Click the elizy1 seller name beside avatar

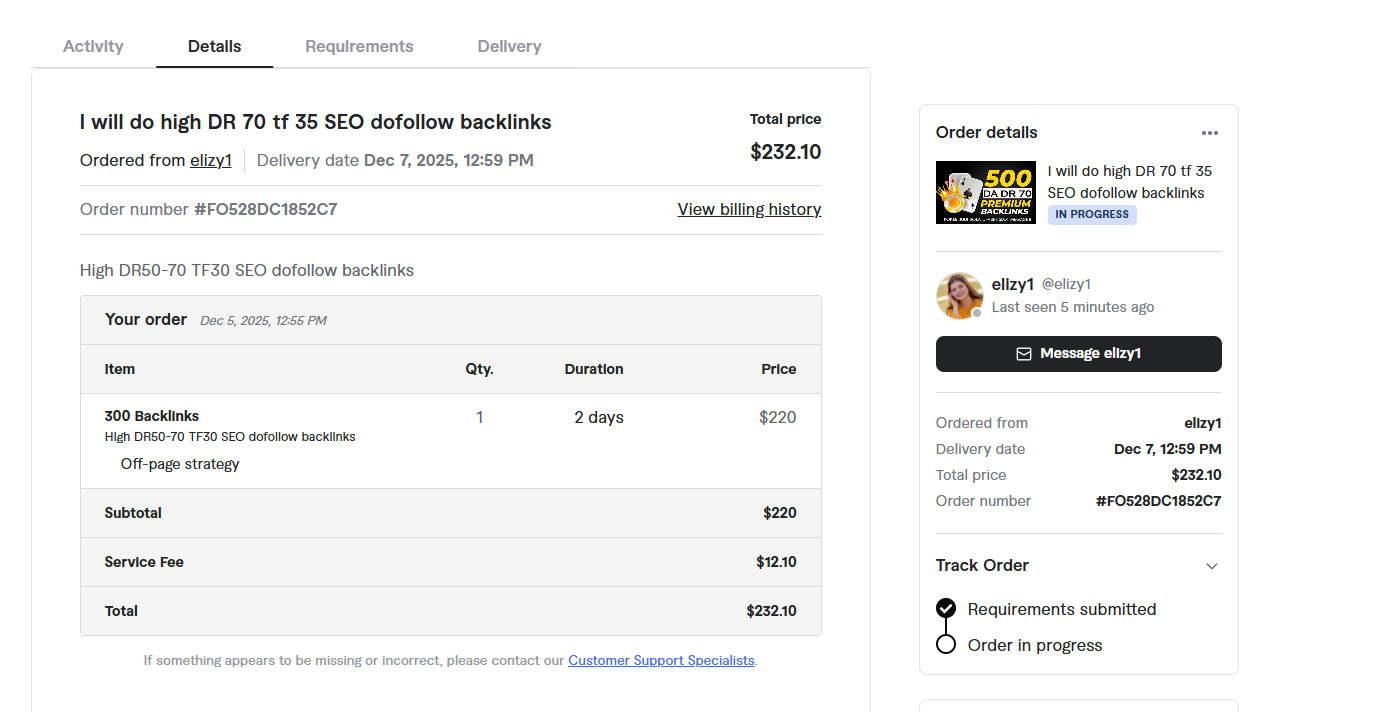click(x=1012, y=284)
